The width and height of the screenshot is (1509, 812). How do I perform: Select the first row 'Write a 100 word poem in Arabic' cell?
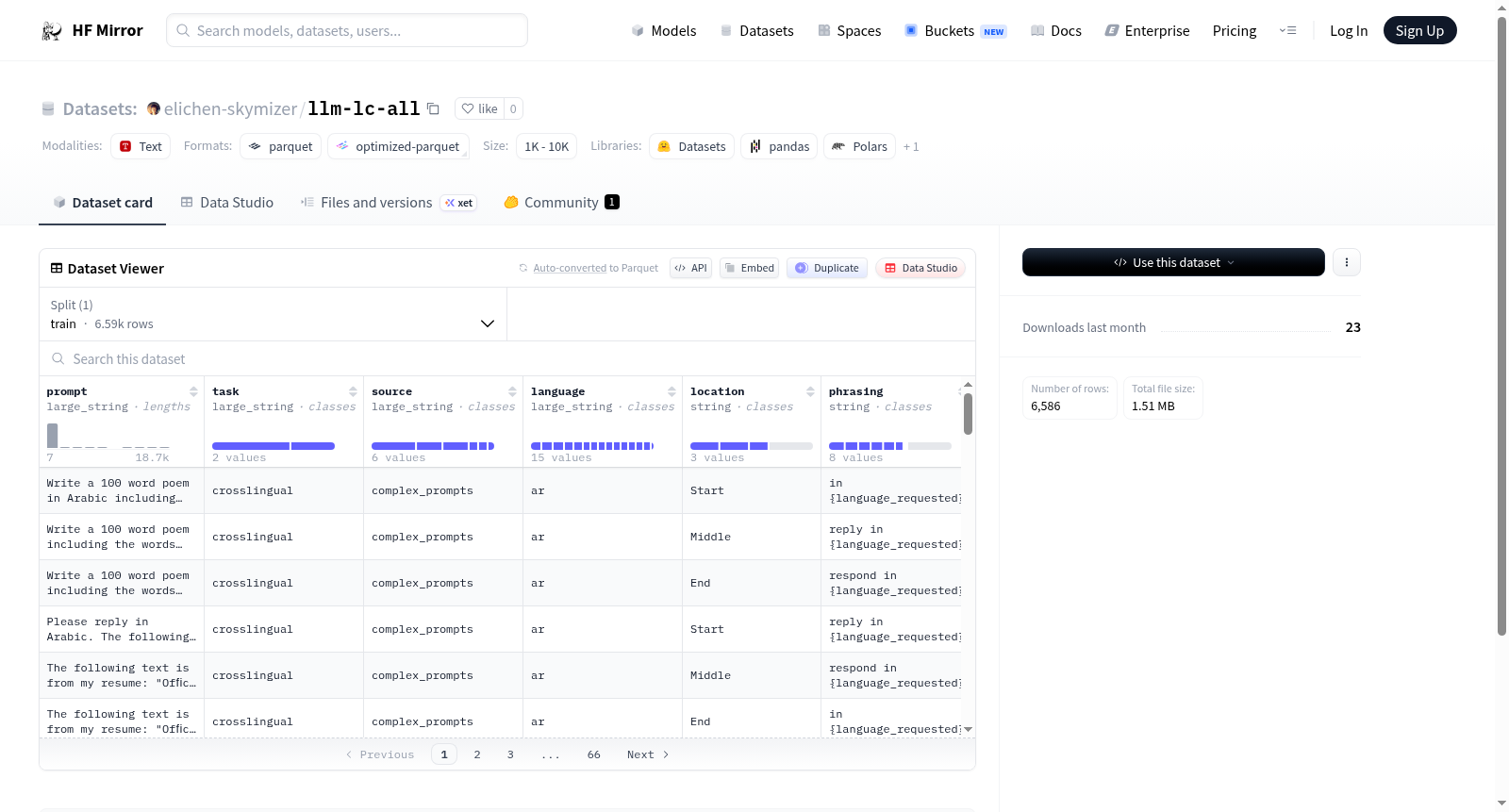pyautogui.click(x=122, y=490)
